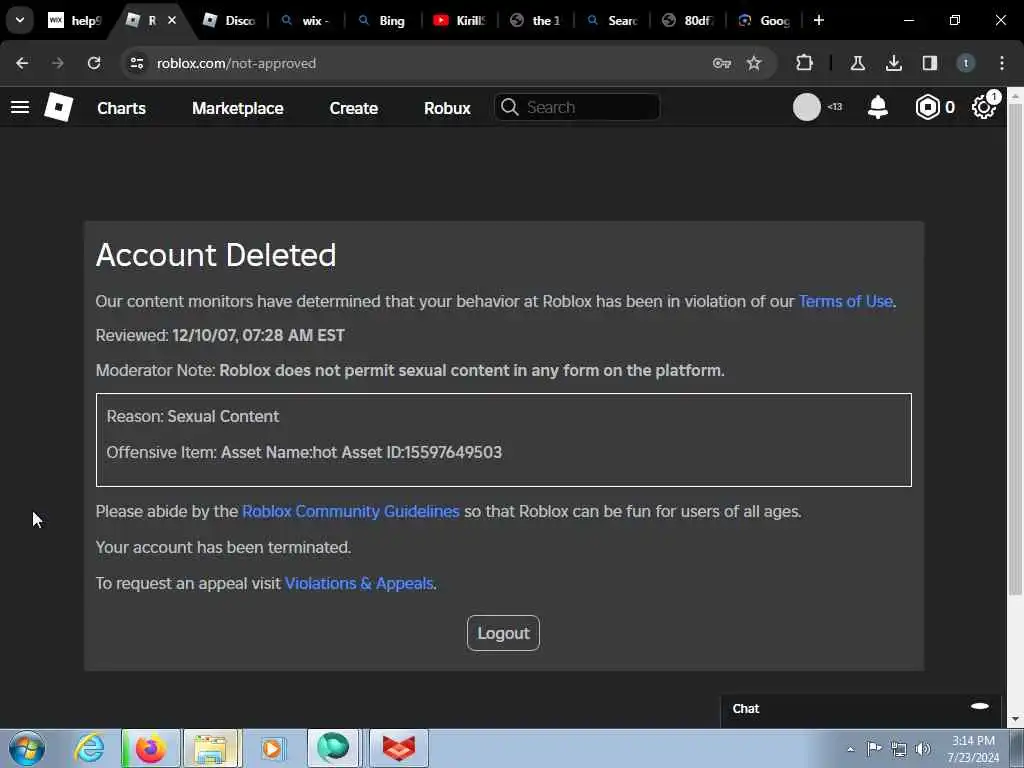Screen dimensions: 1024x768
Task: Switch to the 80df tab
Action: 688,20
